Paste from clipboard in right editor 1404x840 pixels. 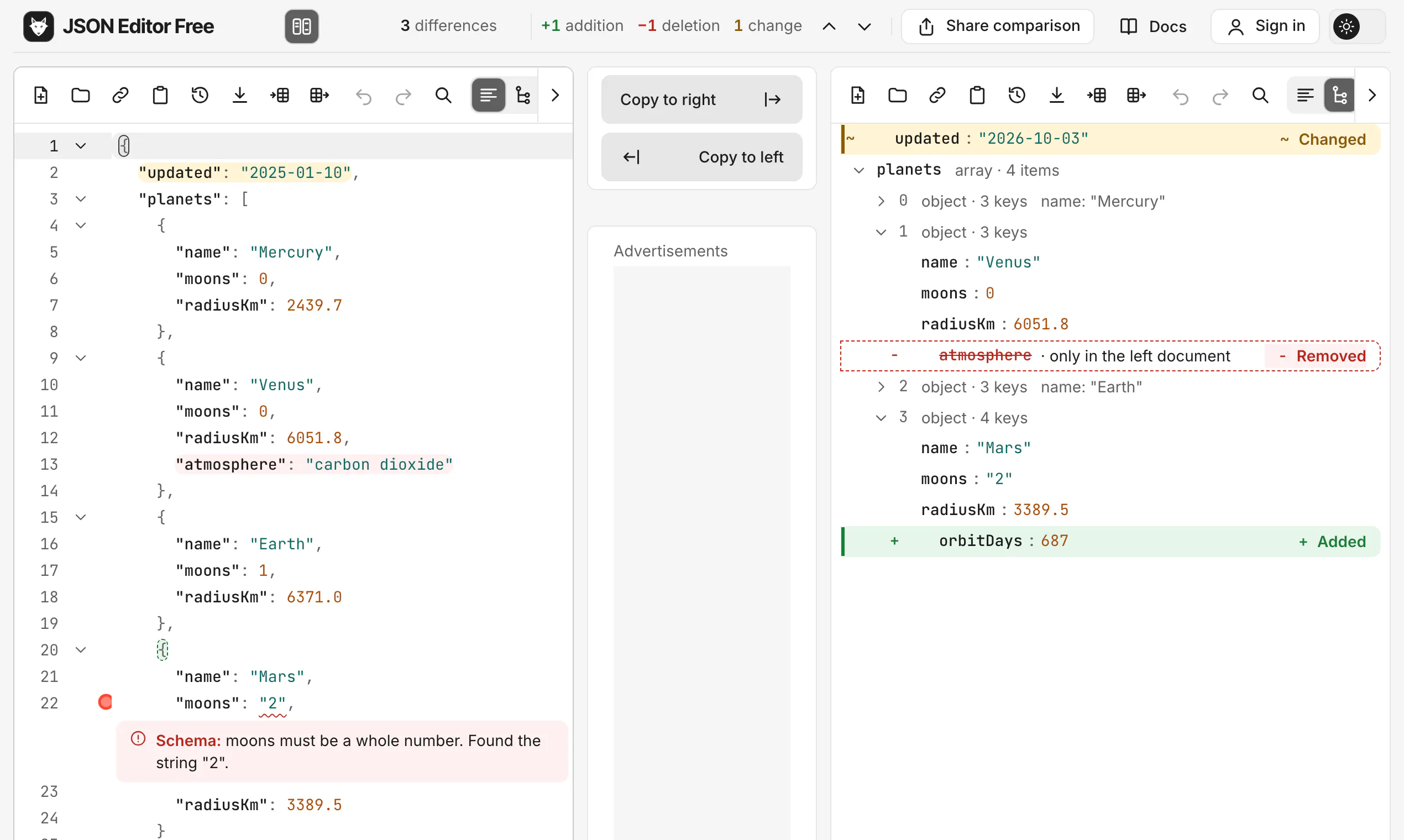pyautogui.click(x=977, y=95)
